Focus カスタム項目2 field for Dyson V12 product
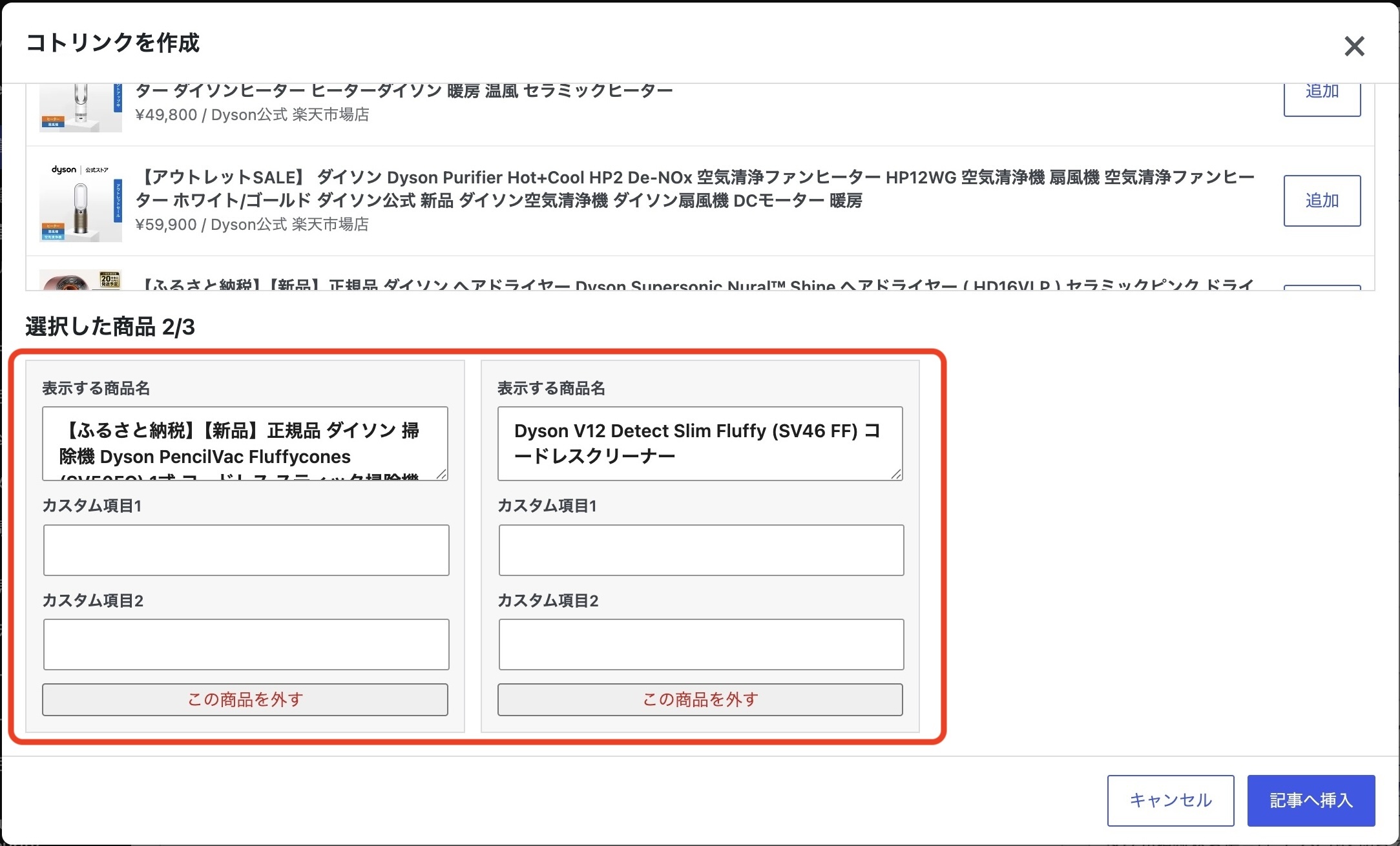The height and width of the screenshot is (846, 1400). (701, 645)
